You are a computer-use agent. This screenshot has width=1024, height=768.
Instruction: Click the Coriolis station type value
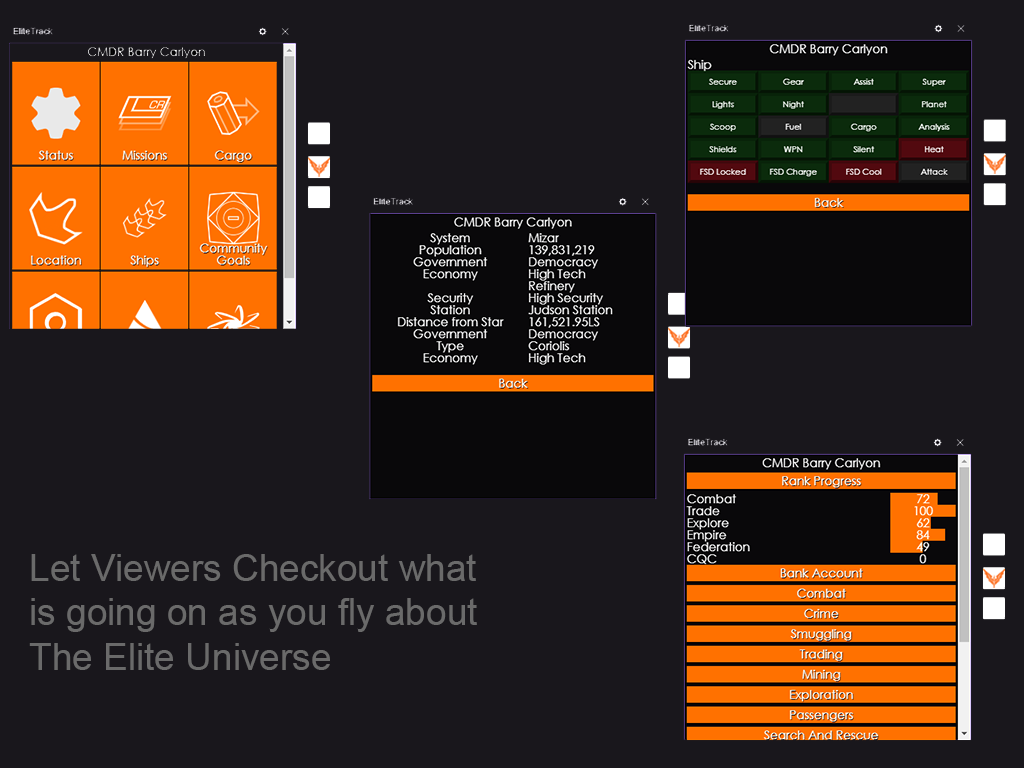coord(549,346)
